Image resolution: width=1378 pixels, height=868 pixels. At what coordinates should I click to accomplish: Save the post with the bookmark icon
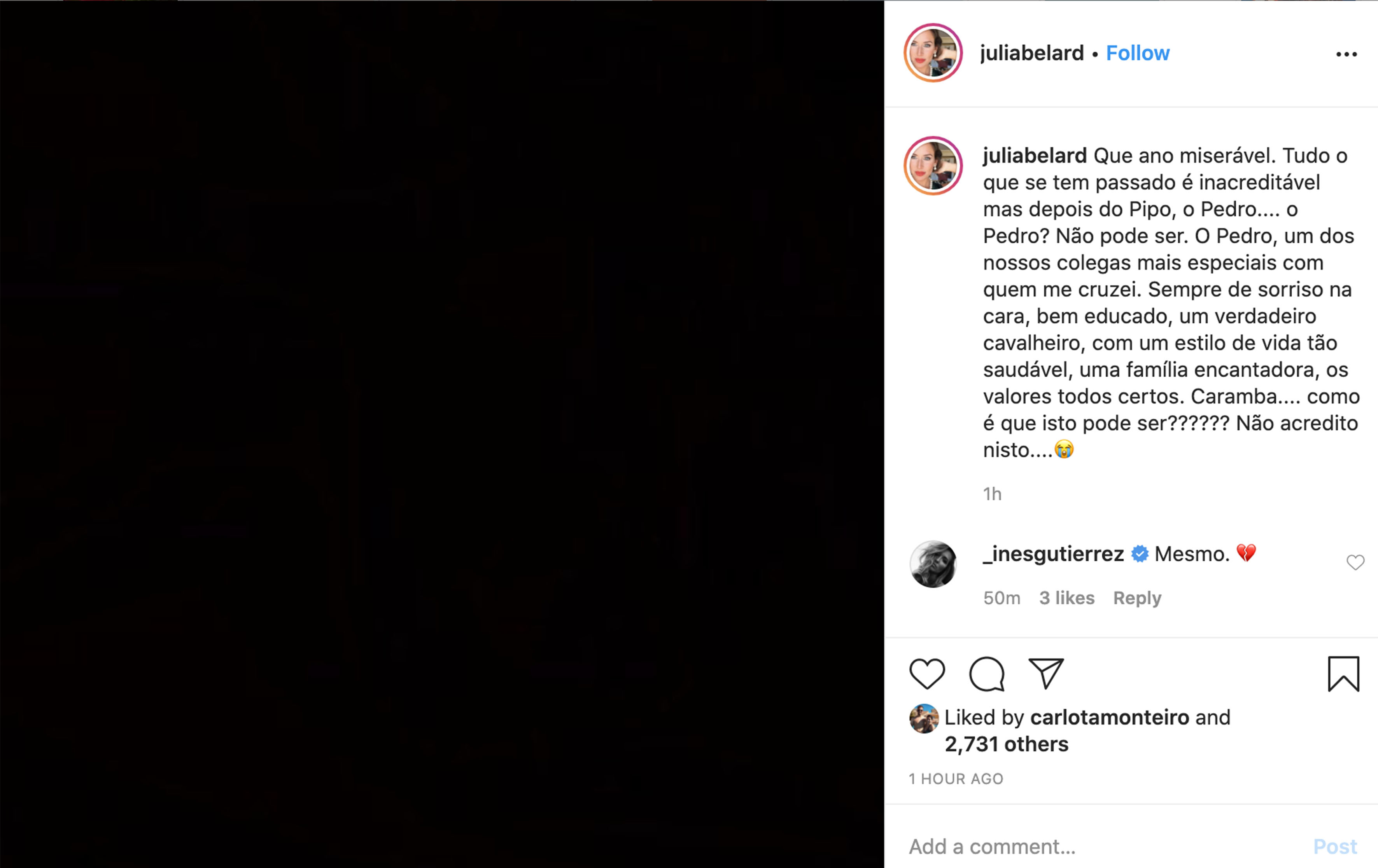(1343, 674)
